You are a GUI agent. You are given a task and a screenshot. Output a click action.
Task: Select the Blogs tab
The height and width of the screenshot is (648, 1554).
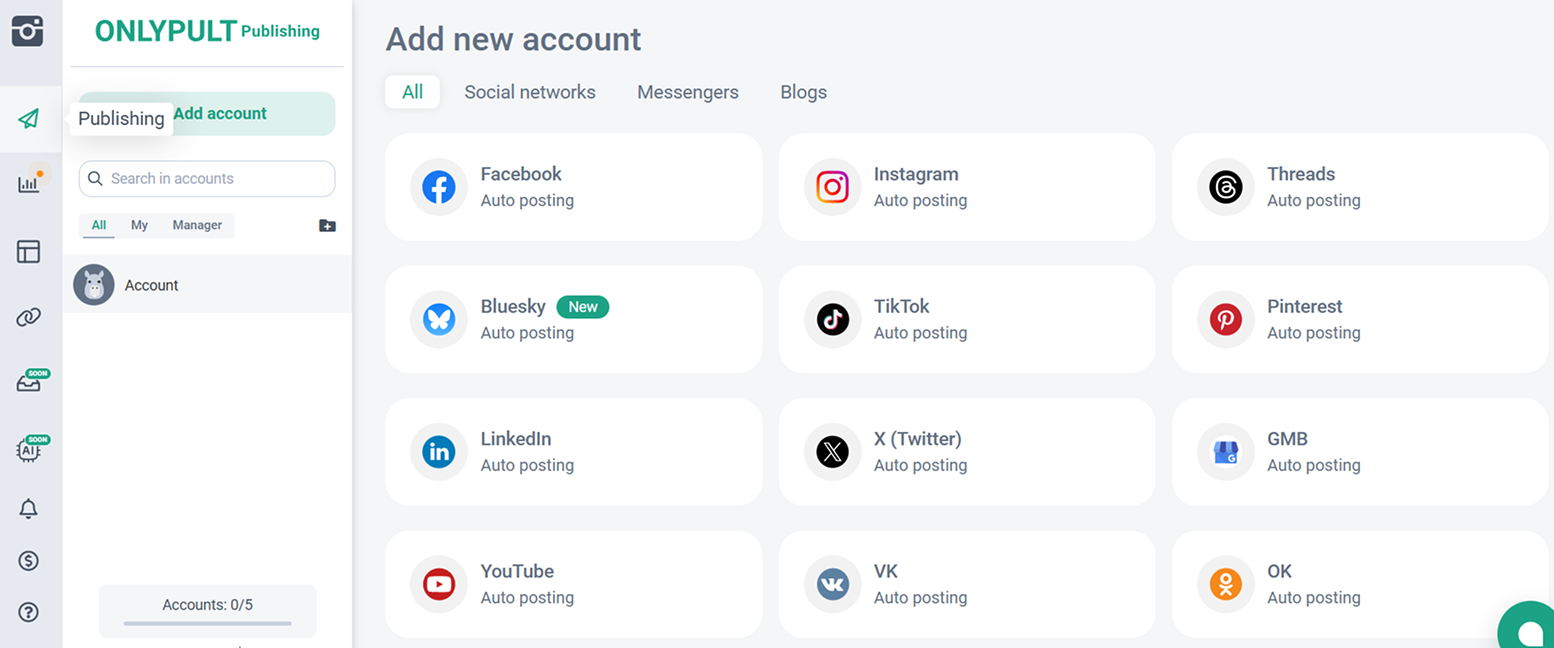803,92
